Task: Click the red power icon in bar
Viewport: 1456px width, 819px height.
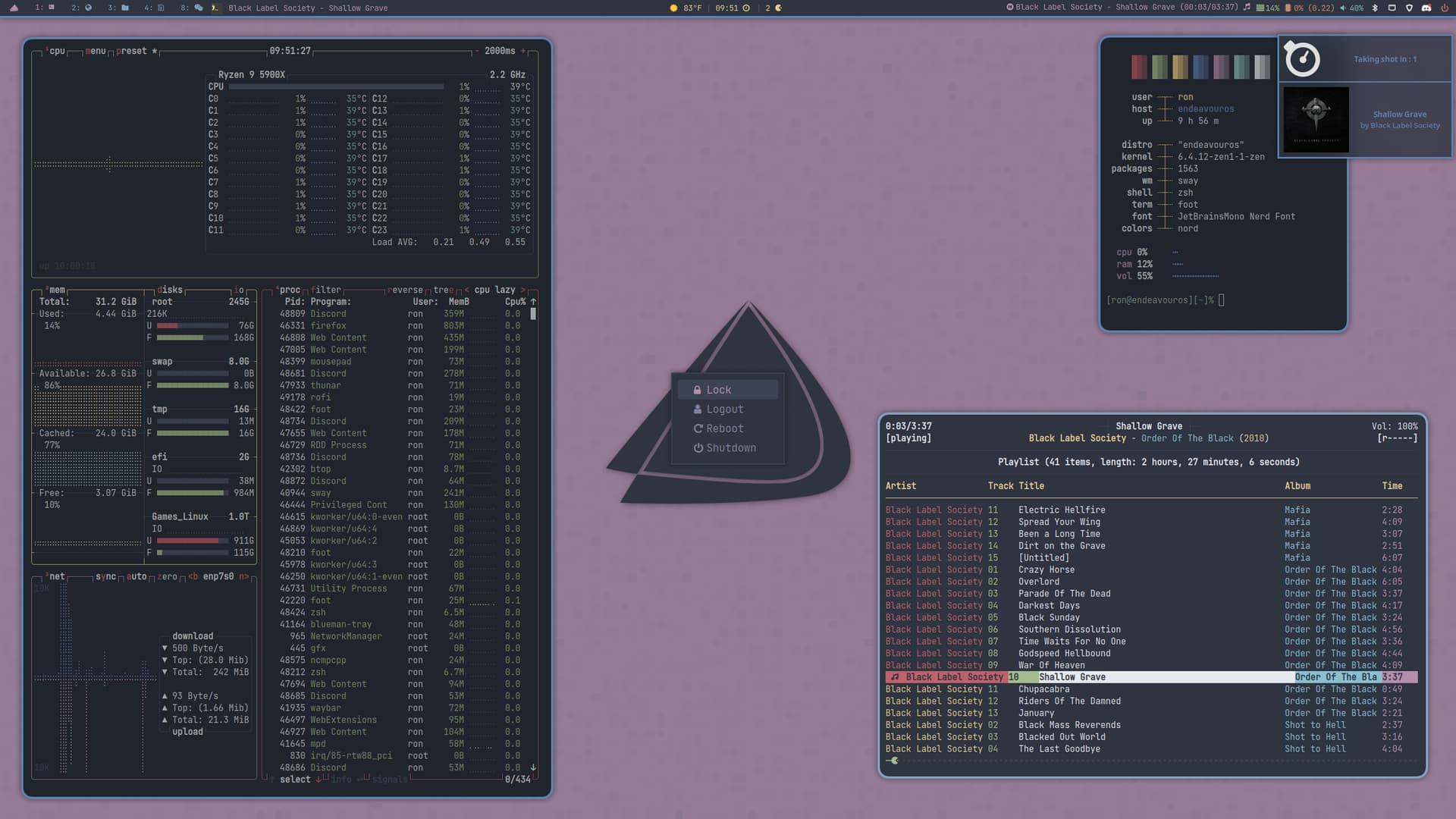Action: tap(1444, 8)
